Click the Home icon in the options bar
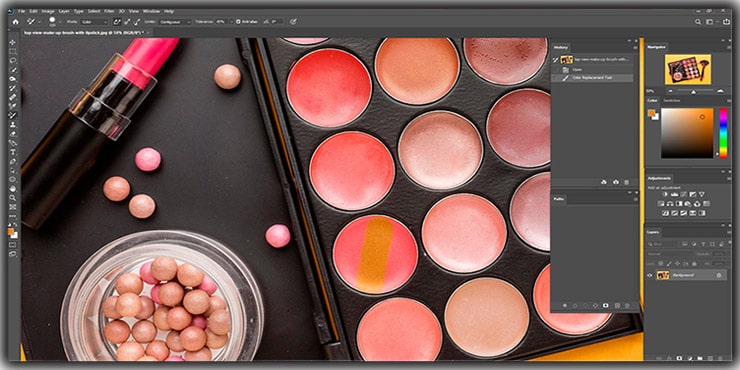The height and width of the screenshot is (370, 740). pyautogui.click(x=16, y=22)
